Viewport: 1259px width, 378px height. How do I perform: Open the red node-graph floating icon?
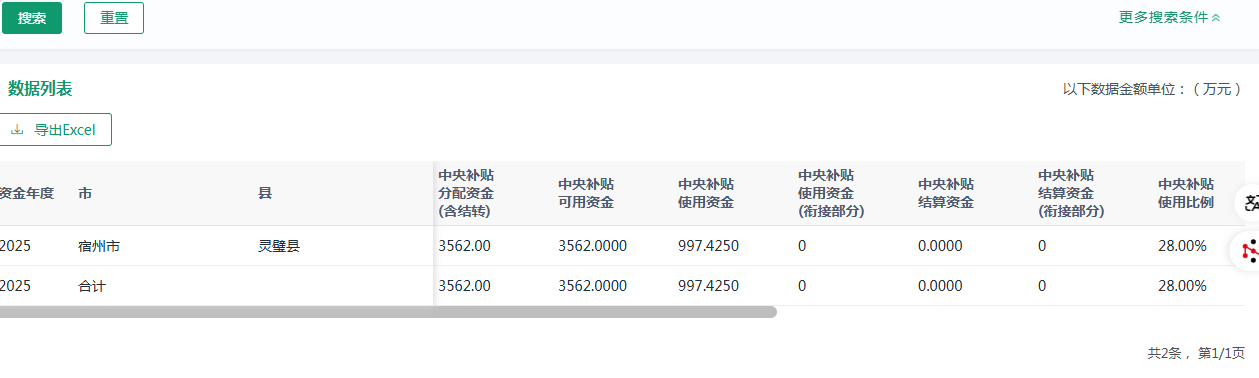coord(1248,250)
